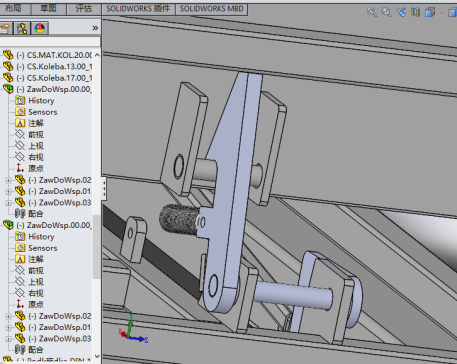Click the Zoom to Fit icon
Viewport: 457px width, 364px height.
372,12
